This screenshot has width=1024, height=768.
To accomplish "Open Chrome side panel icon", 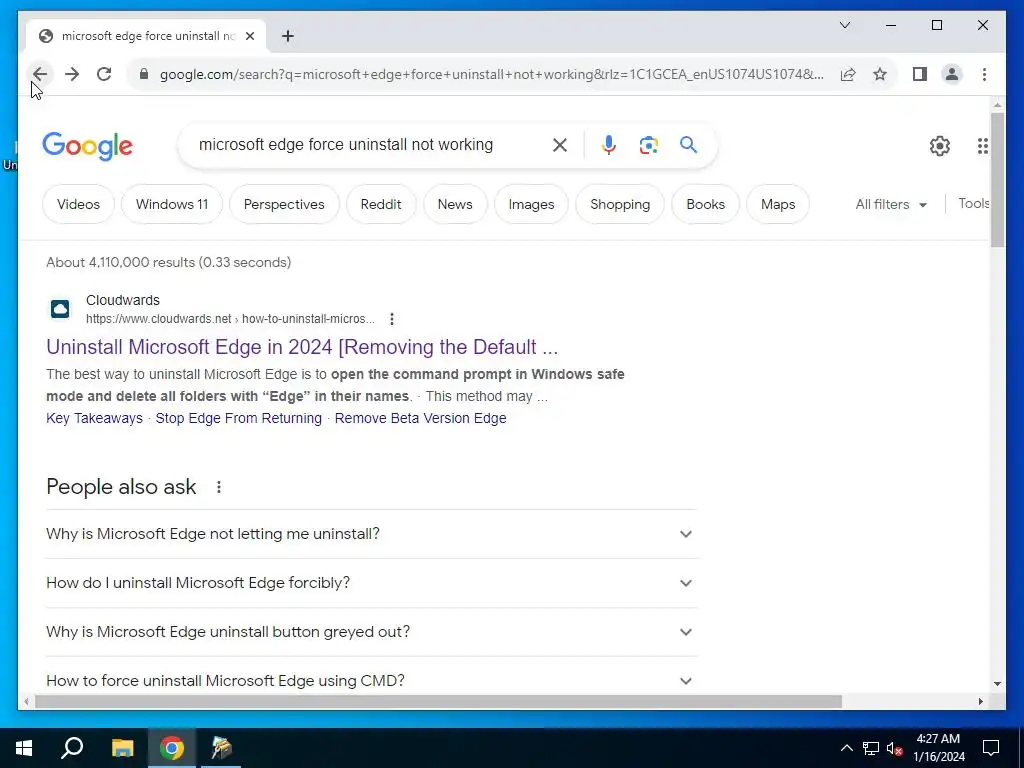I will click(920, 74).
